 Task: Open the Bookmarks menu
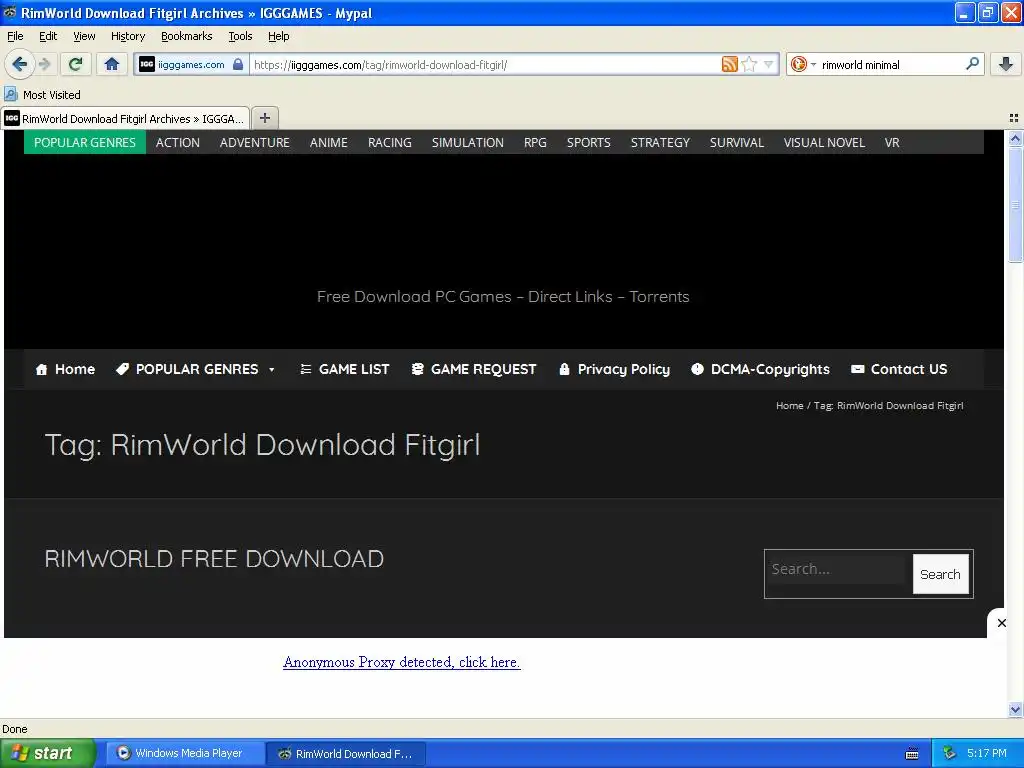[186, 36]
